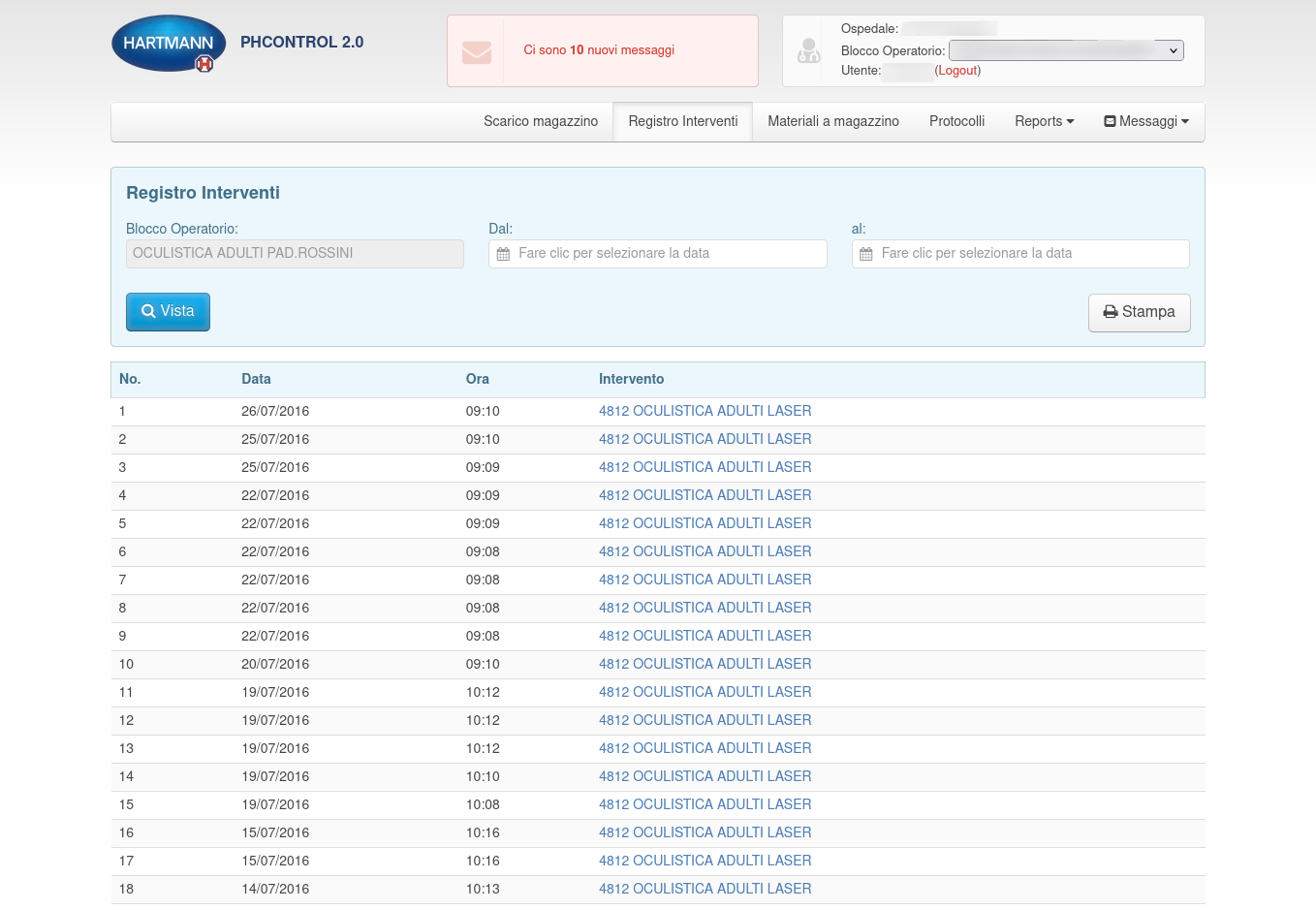Switch to Materiali a magazzino tab
The width and height of the screenshot is (1316, 910).
tap(833, 121)
